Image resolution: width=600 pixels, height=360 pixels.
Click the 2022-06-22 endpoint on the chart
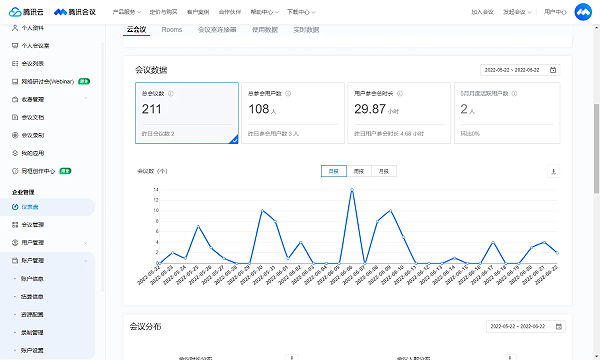coord(557,253)
